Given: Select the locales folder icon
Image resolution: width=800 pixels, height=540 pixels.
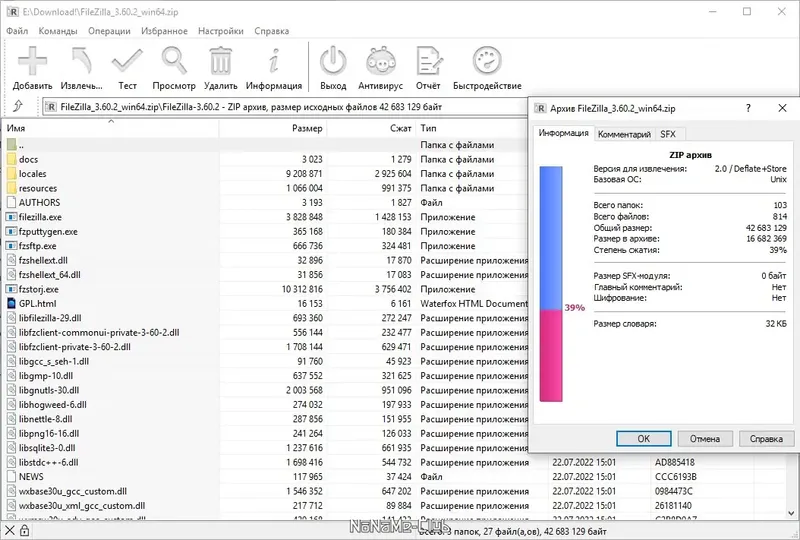Looking at the screenshot, I should [x=11, y=174].
